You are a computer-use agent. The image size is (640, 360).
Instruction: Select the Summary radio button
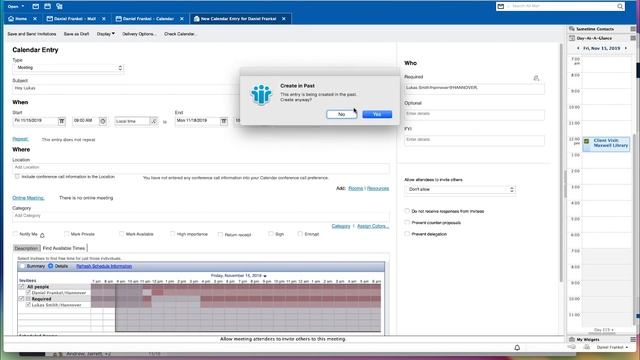pos(23,266)
